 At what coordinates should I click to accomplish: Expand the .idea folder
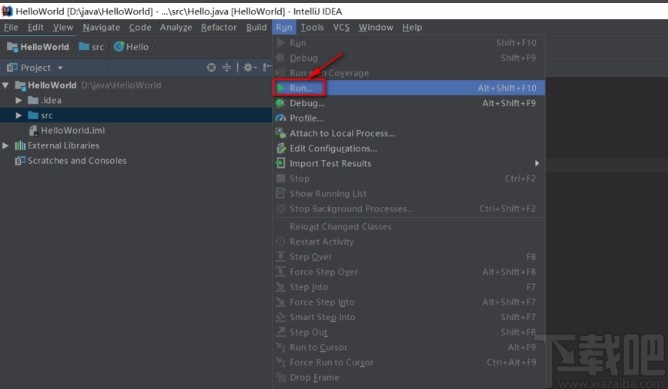pyautogui.click(x=18, y=101)
